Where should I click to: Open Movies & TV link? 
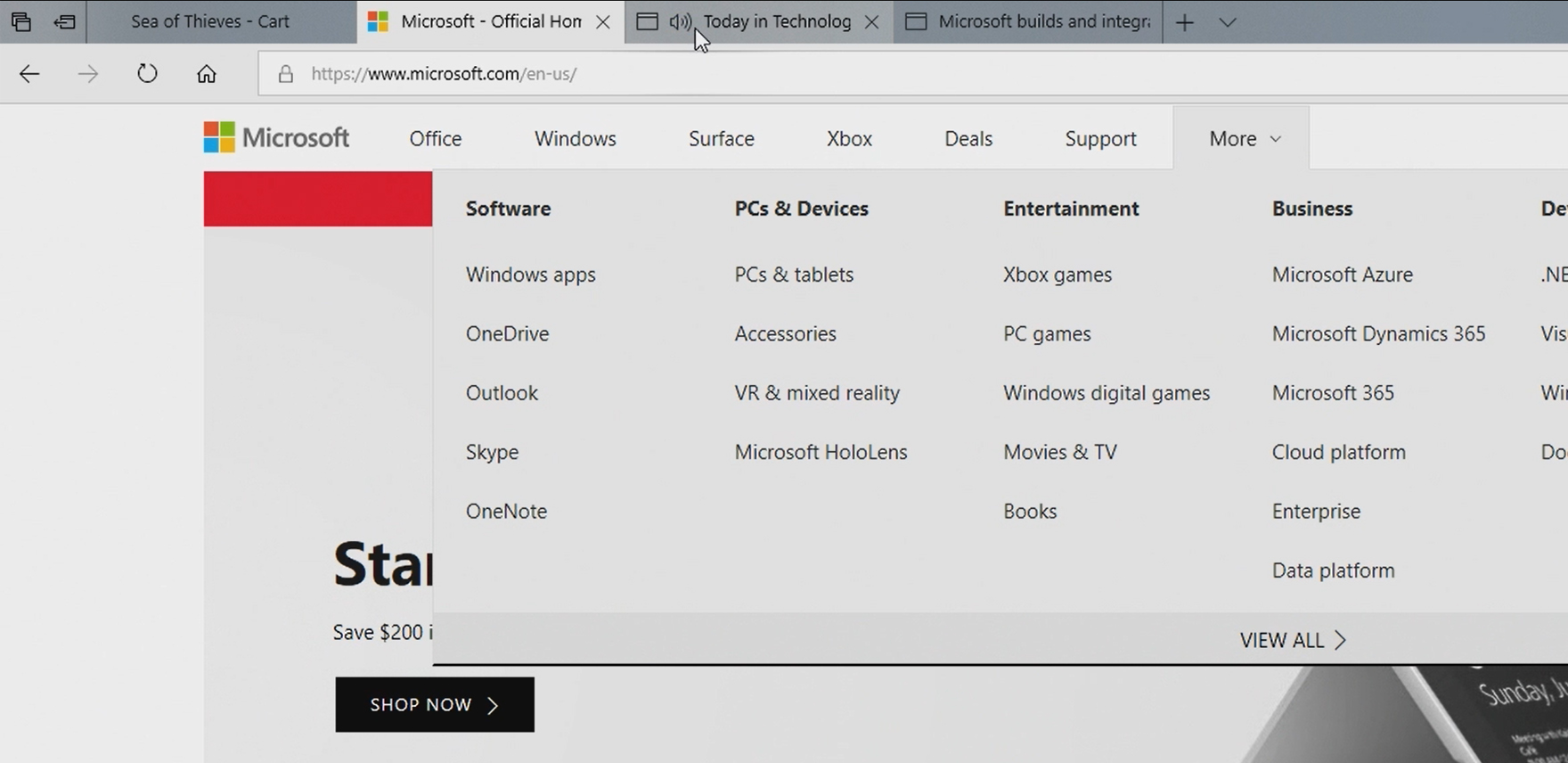coord(1060,452)
